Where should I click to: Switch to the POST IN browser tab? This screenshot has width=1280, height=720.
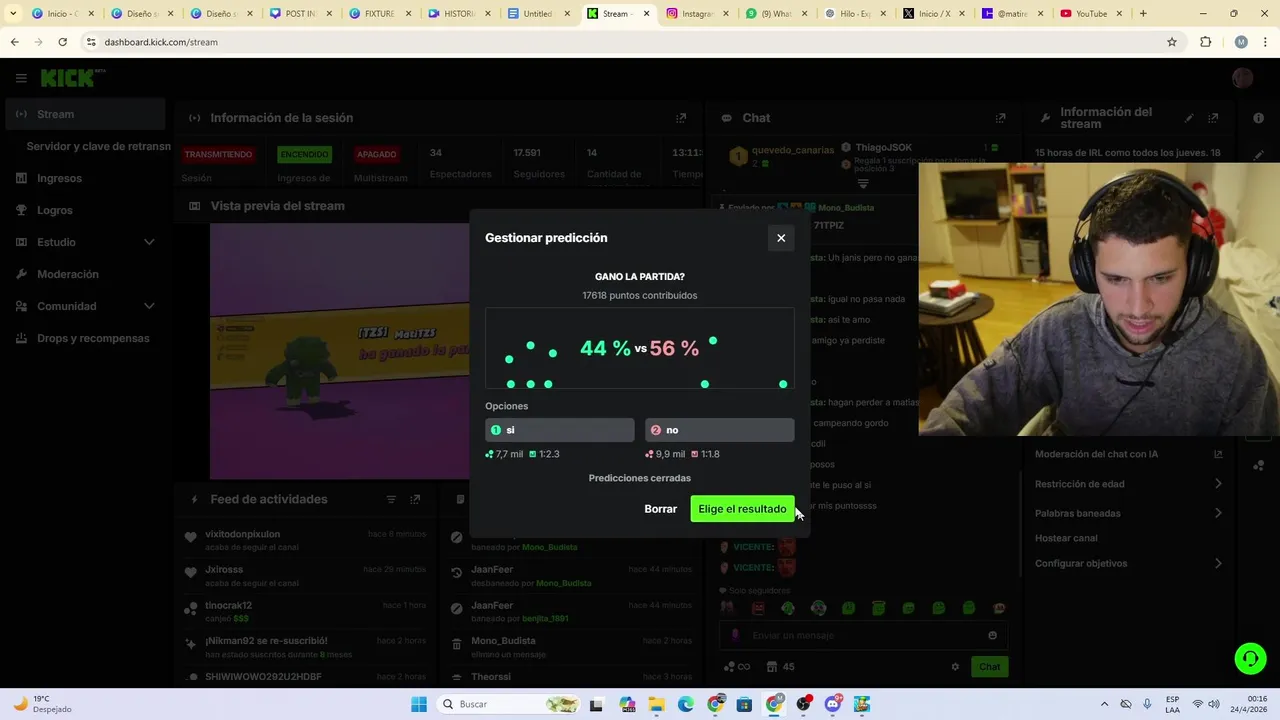point(302,14)
